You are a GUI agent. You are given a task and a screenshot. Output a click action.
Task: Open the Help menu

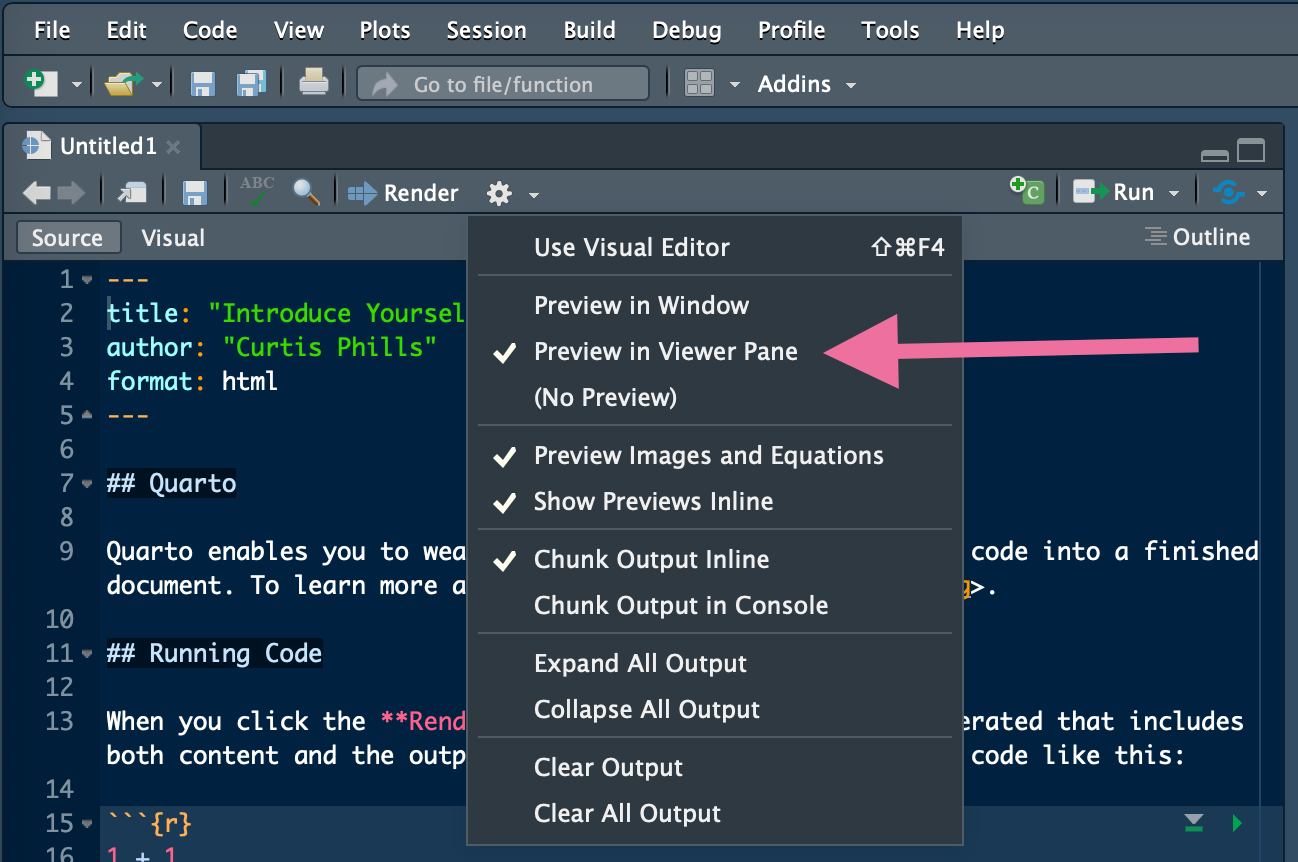click(980, 30)
